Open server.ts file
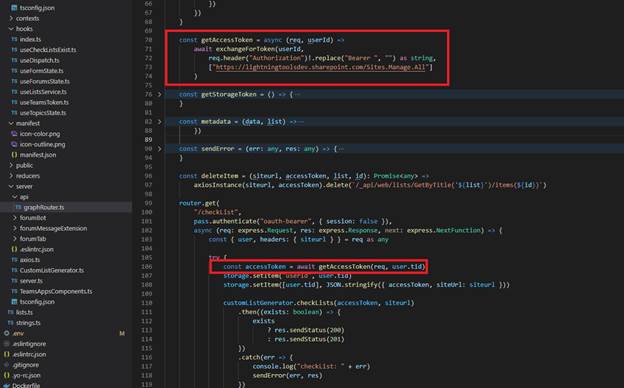Image resolution: width=624 pixels, height=388 pixels. [x=31, y=281]
